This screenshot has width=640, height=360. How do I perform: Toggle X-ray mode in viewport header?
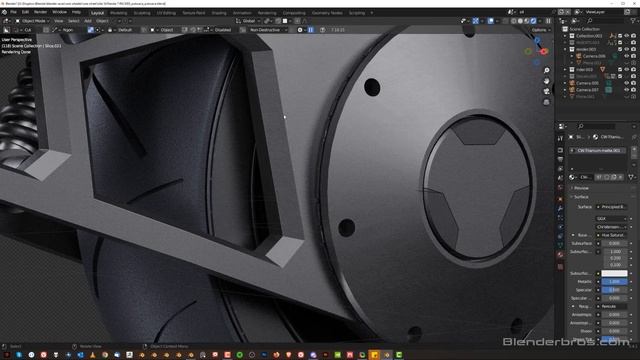coord(506,21)
